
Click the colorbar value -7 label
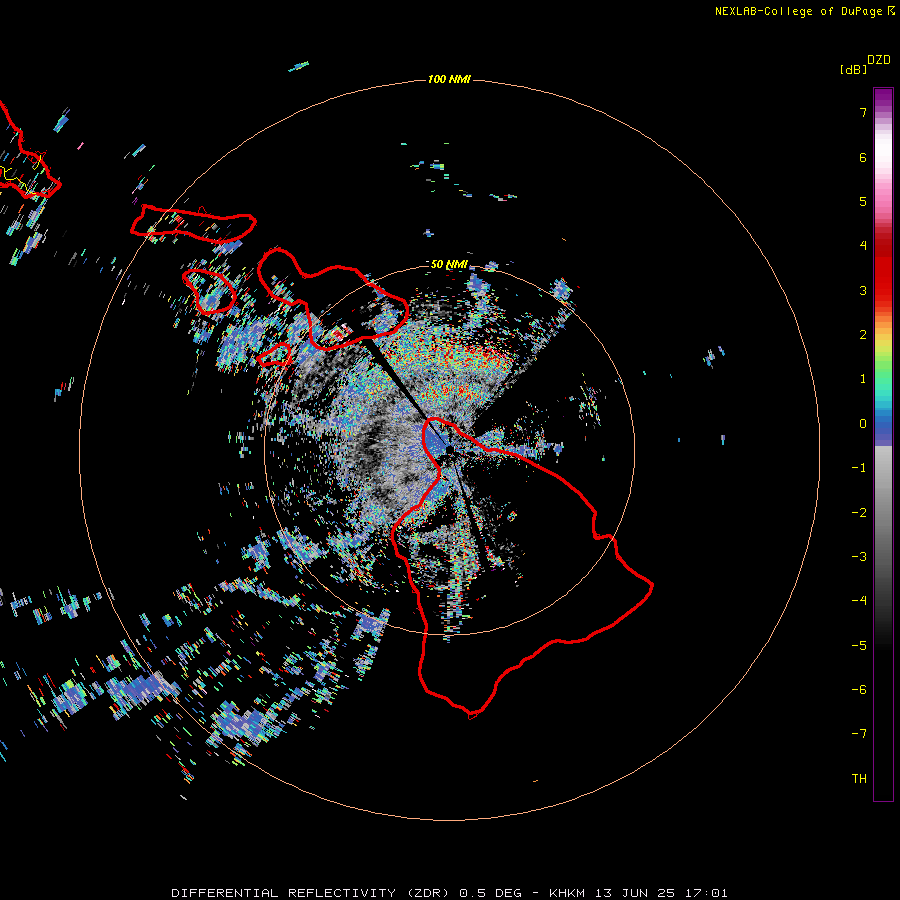click(859, 734)
